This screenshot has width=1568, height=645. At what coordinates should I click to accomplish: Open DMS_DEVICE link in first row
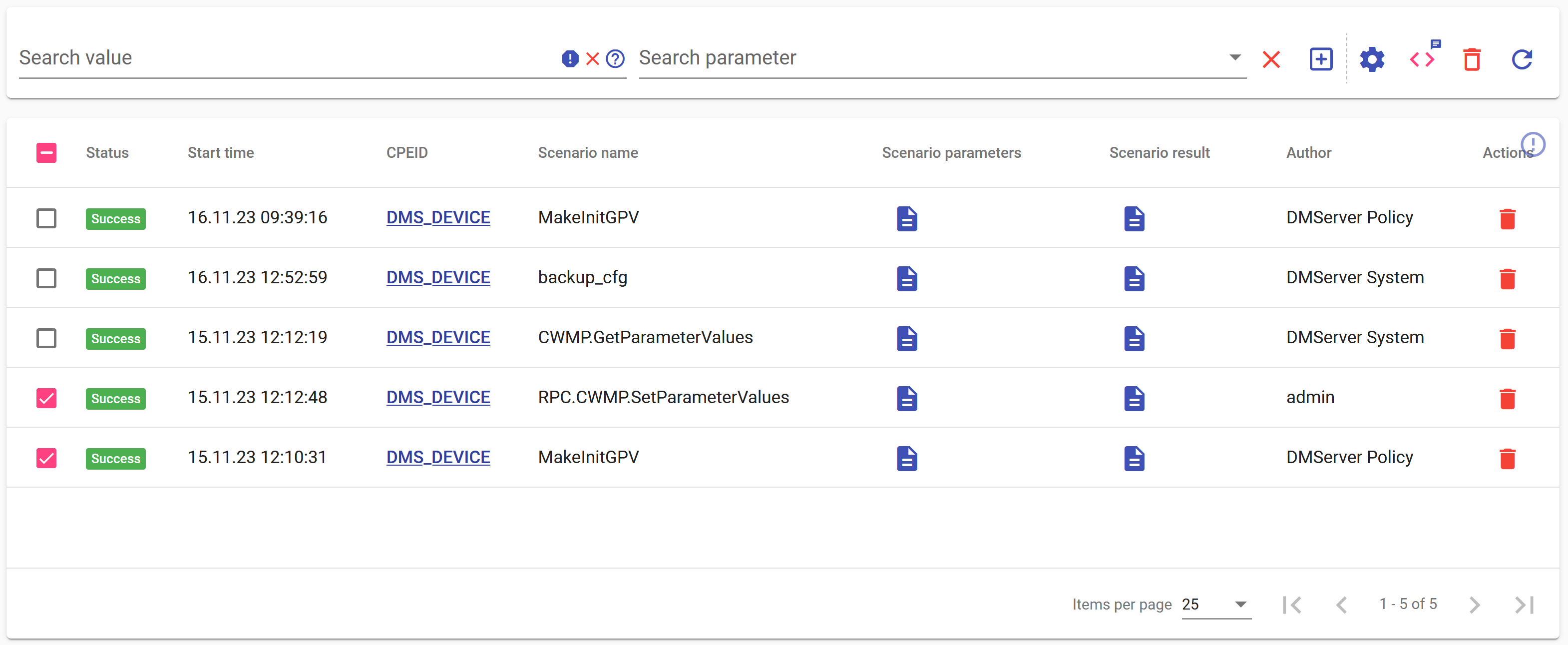tap(437, 217)
